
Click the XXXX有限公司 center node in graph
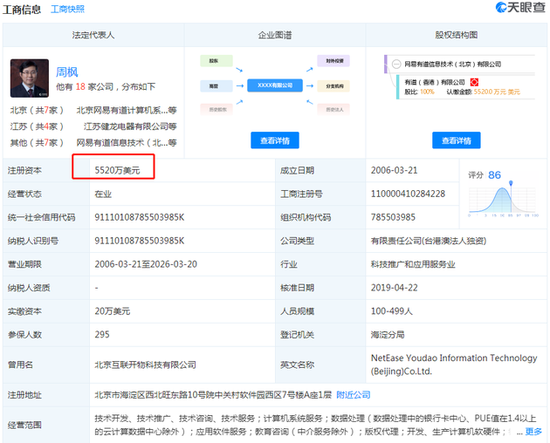(275, 85)
